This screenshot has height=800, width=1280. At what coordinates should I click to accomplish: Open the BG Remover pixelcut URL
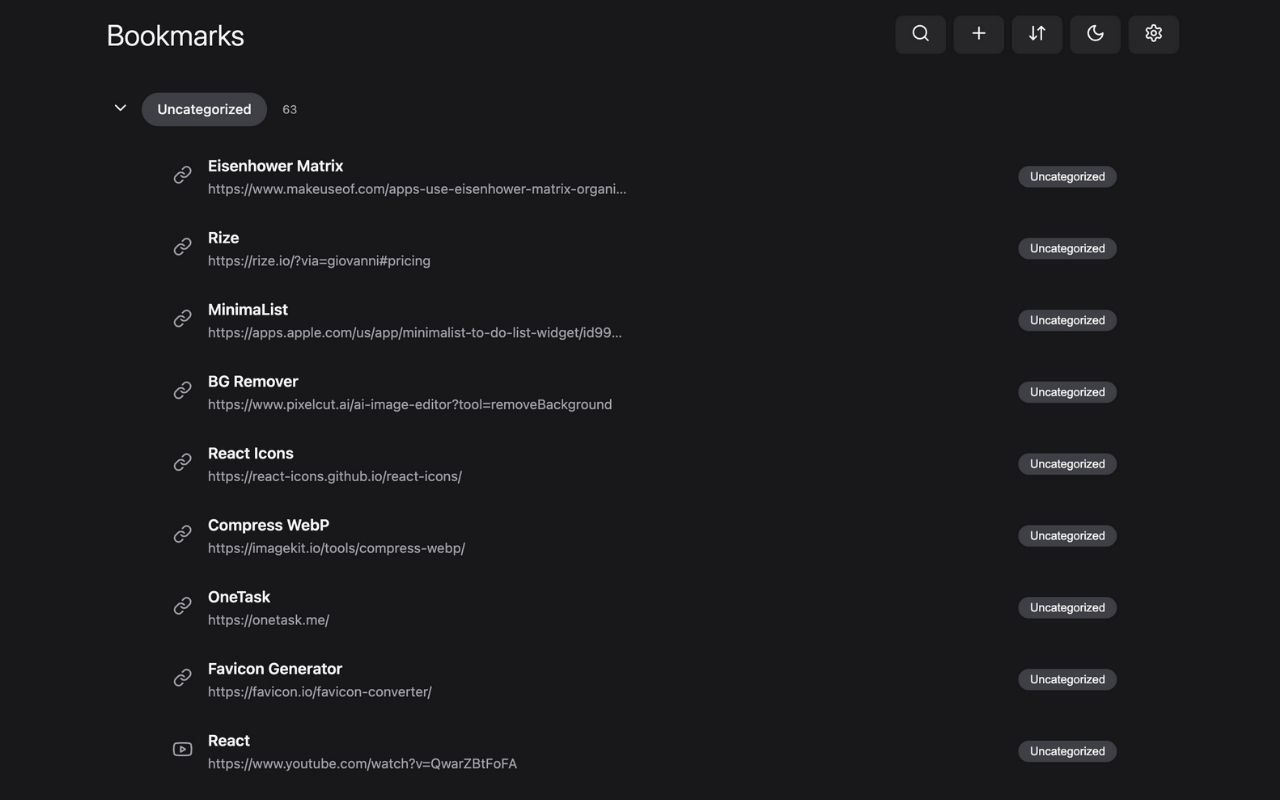point(410,405)
